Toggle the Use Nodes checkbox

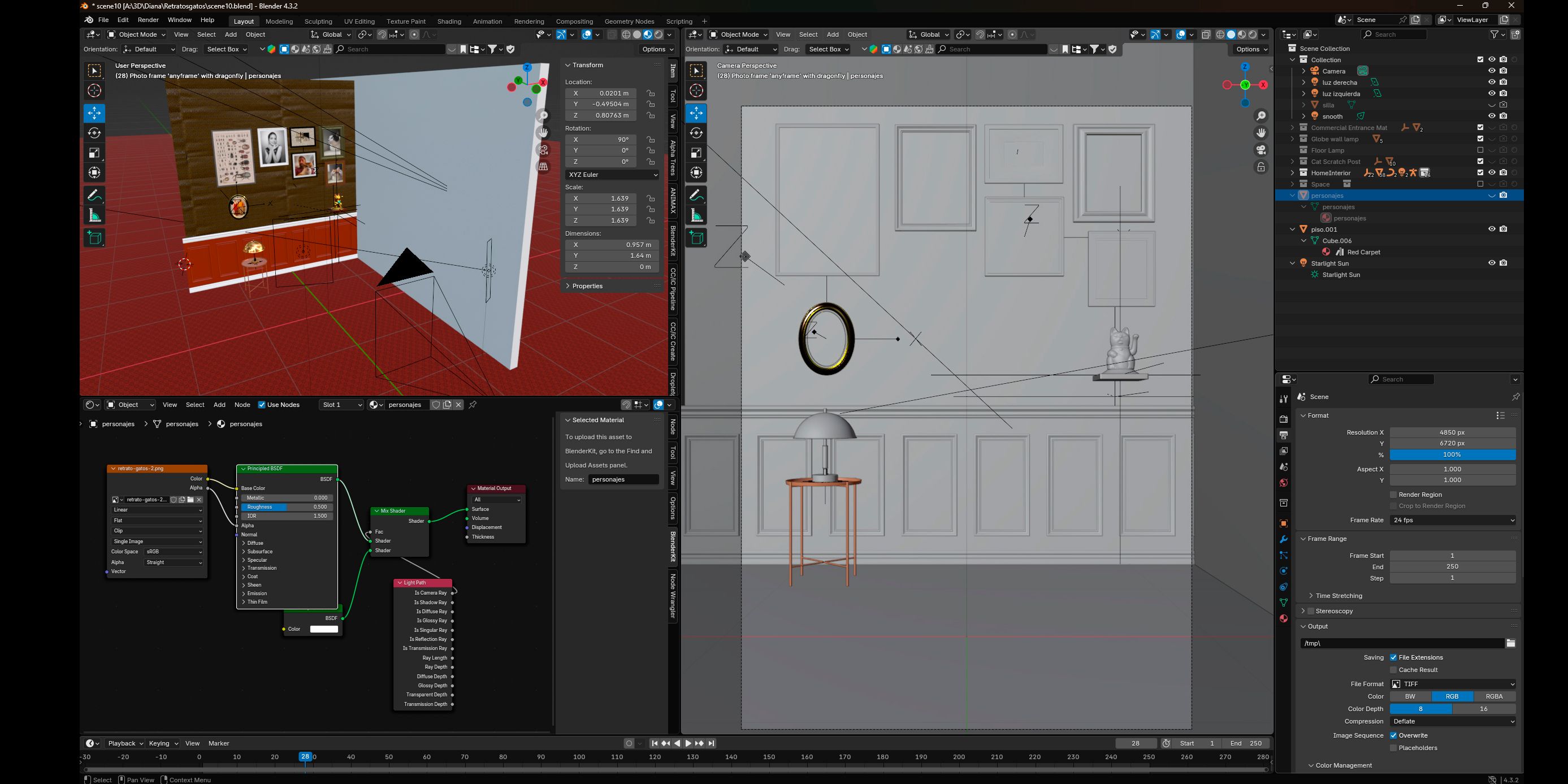click(x=262, y=405)
